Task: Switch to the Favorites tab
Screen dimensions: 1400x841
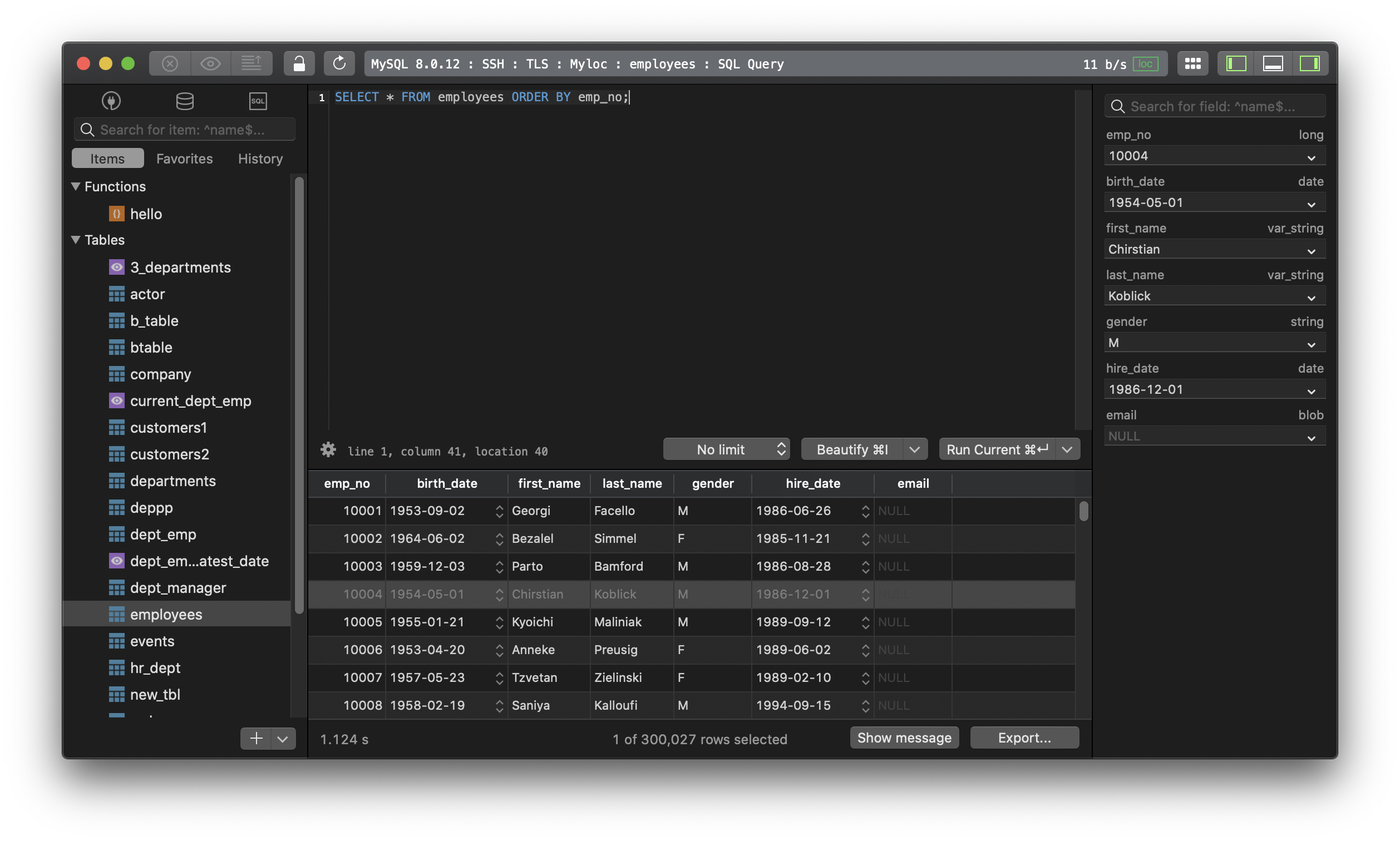Action: click(x=184, y=159)
